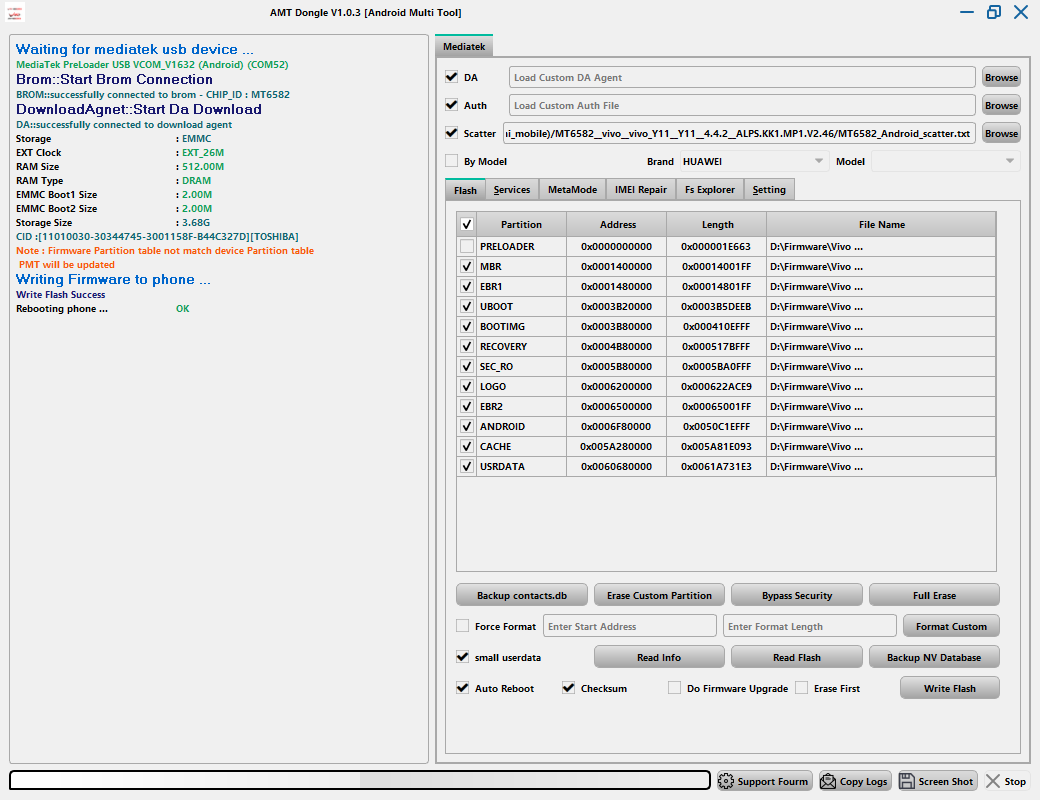Enable the PRELOADER partition checkbox
Viewport: 1040px width, 800px height.
(466, 246)
